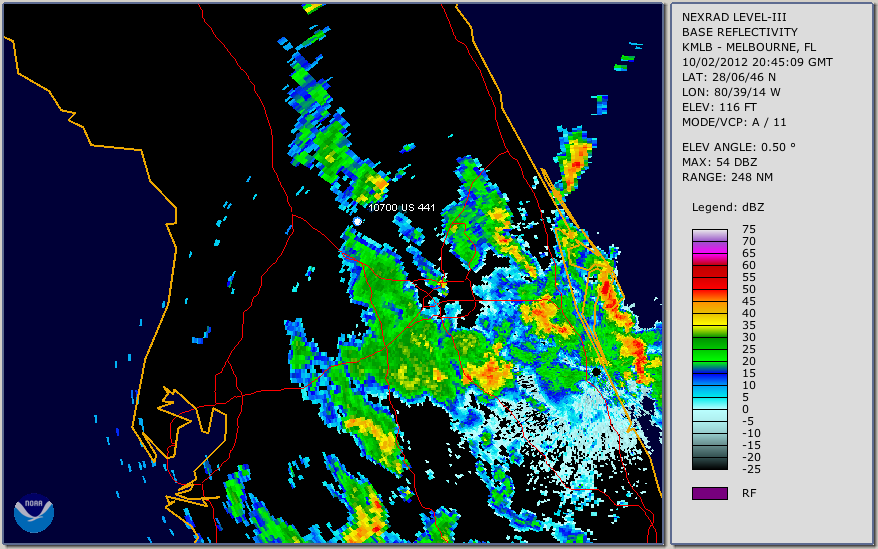Click the 75 dBZ color swatch

(x=709, y=235)
